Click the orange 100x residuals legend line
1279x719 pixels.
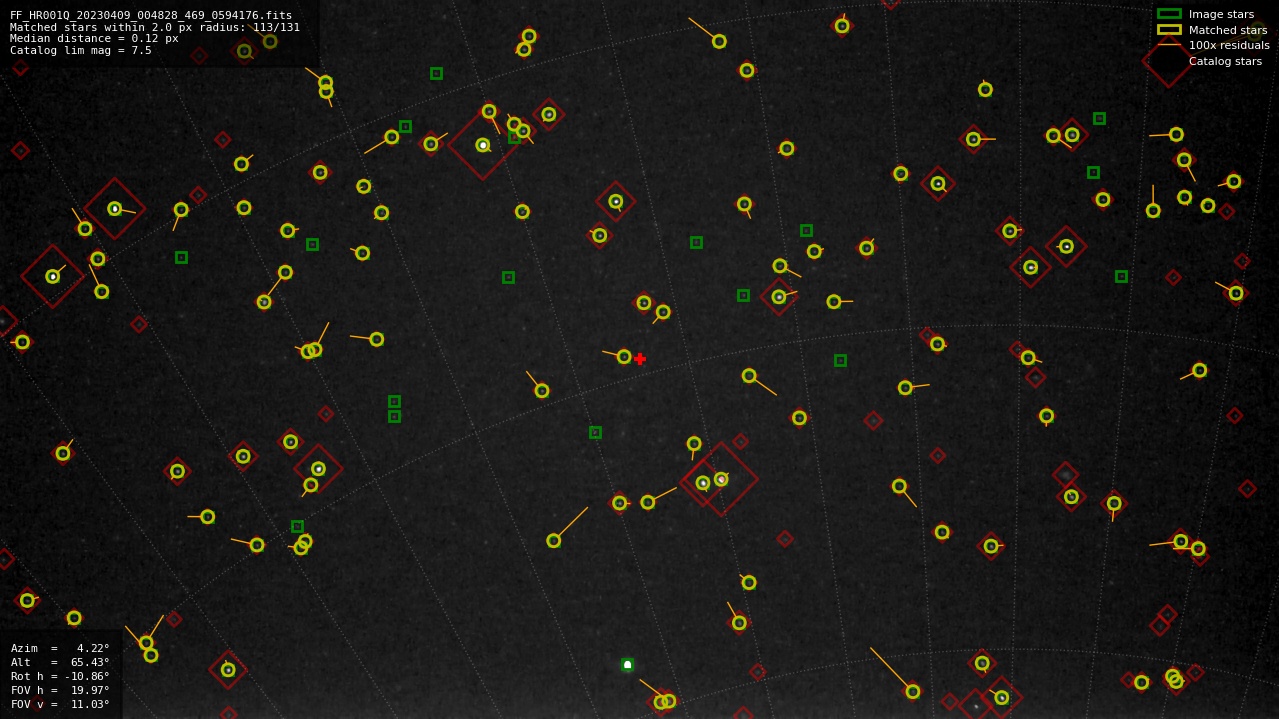coord(1169,45)
